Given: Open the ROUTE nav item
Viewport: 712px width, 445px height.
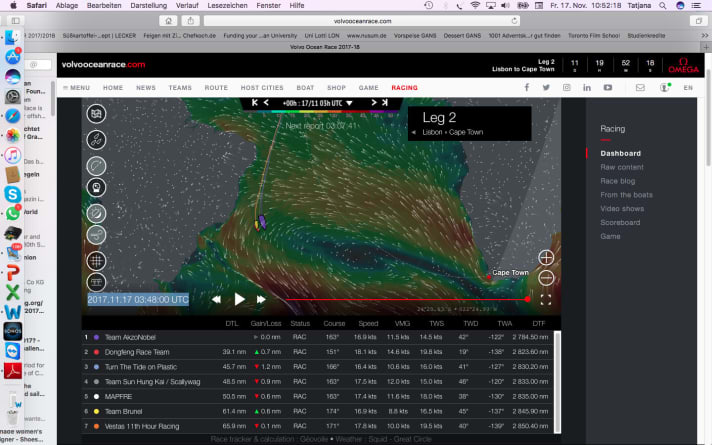Looking at the screenshot, I should point(216,88).
